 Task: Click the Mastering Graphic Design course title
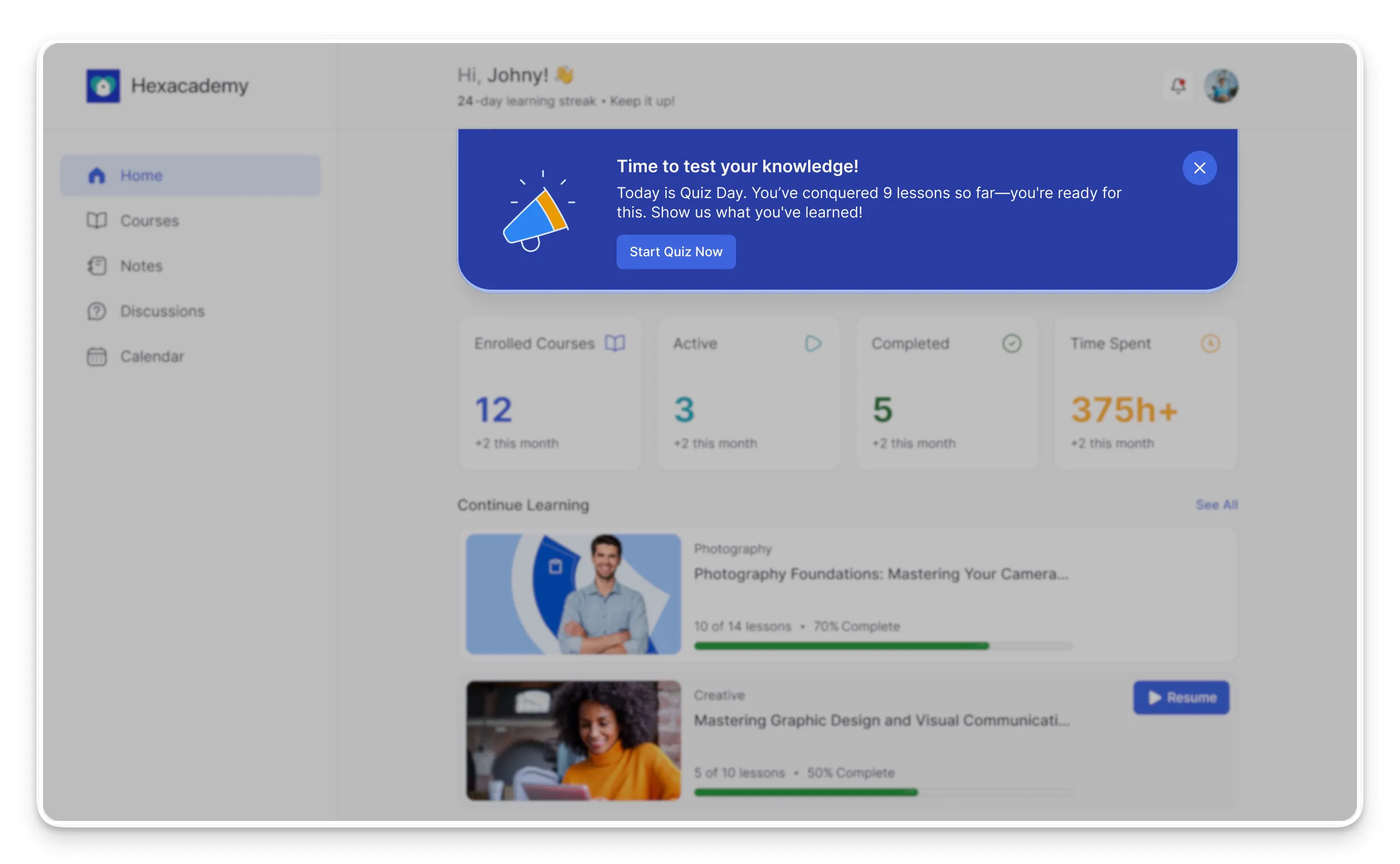[881, 720]
